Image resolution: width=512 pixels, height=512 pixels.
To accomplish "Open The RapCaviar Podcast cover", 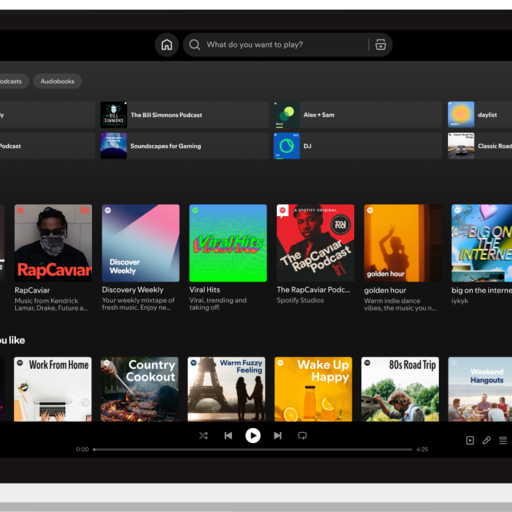I will 315,243.
